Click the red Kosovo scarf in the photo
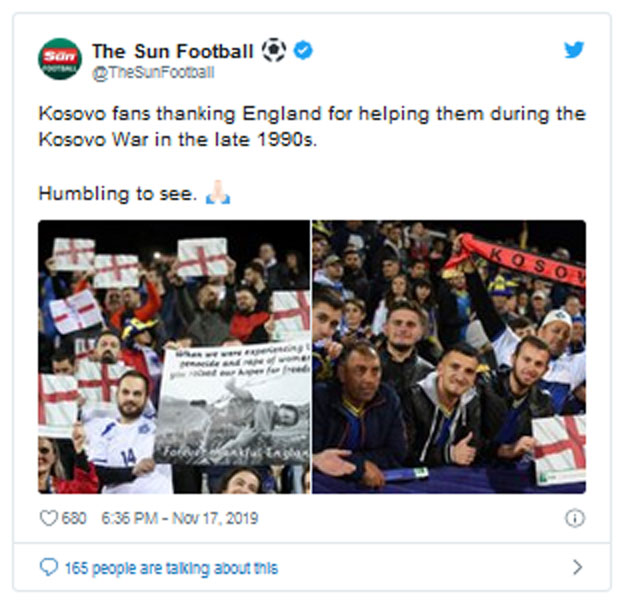Screen dimensions: 620x604 pyautogui.click(x=520, y=259)
